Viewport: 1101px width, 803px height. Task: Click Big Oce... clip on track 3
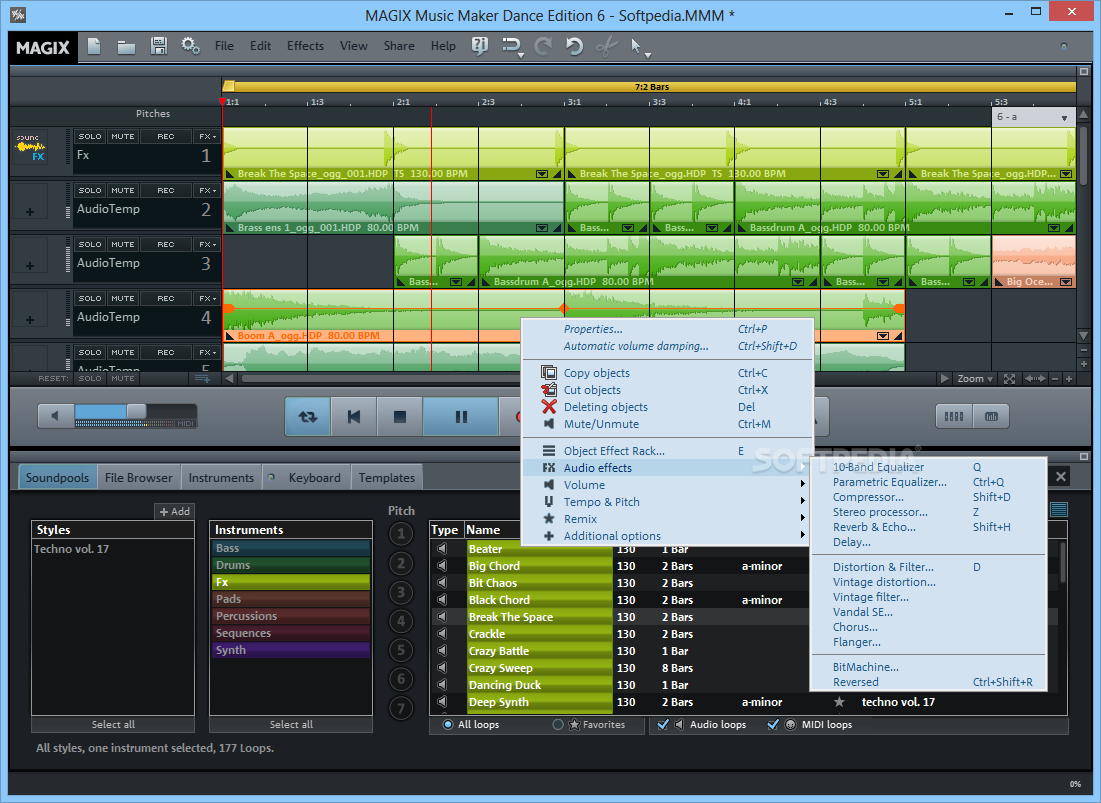pyautogui.click(x=1034, y=261)
